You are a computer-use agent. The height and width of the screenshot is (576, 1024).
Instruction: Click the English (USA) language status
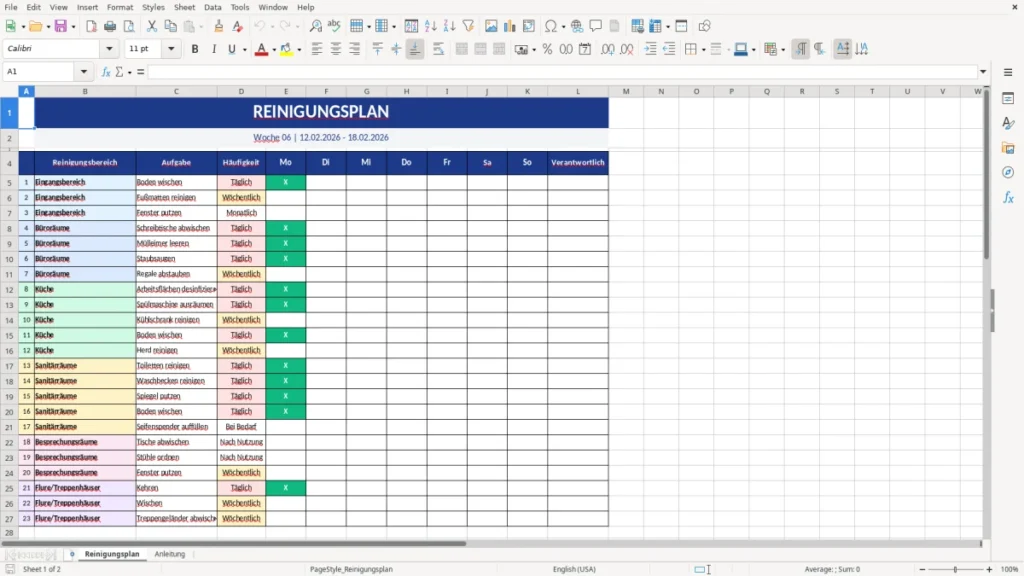click(x=574, y=569)
